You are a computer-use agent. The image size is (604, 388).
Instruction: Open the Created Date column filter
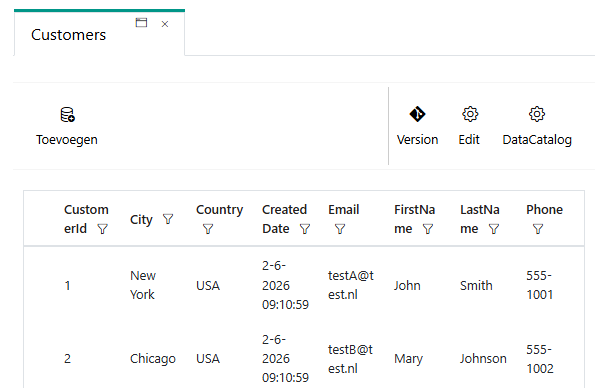(x=305, y=229)
